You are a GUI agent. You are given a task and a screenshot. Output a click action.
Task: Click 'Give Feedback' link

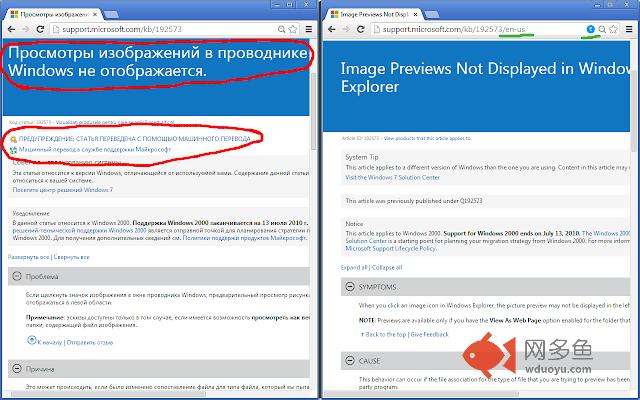click(x=429, y=334)
